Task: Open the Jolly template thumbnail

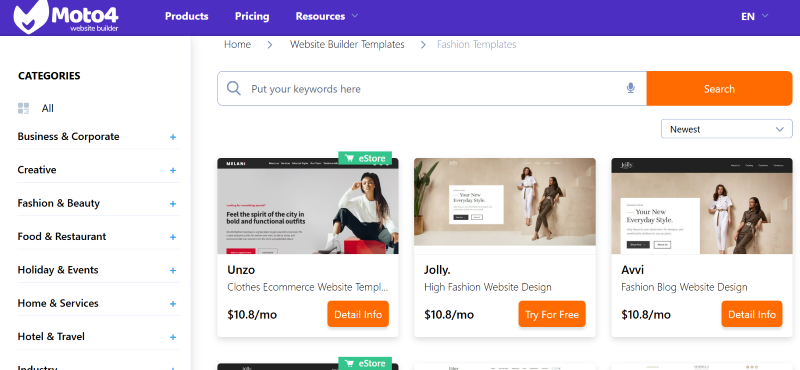Action: [x=505, y=206]
